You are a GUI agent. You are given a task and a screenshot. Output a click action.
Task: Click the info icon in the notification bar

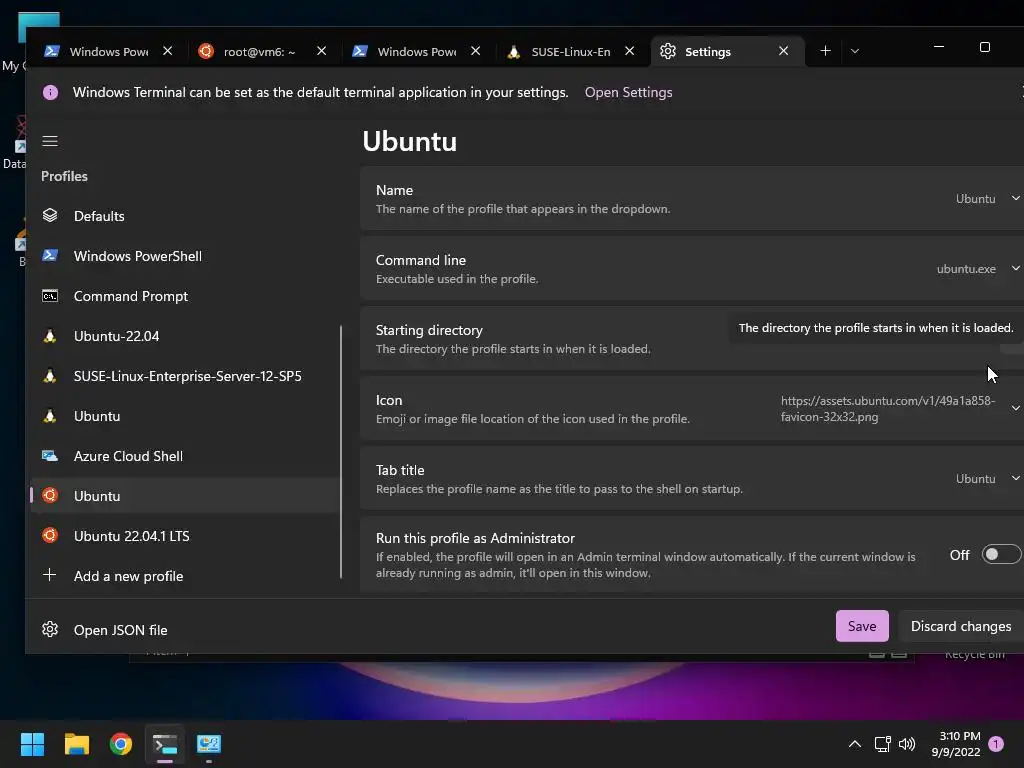50,92
